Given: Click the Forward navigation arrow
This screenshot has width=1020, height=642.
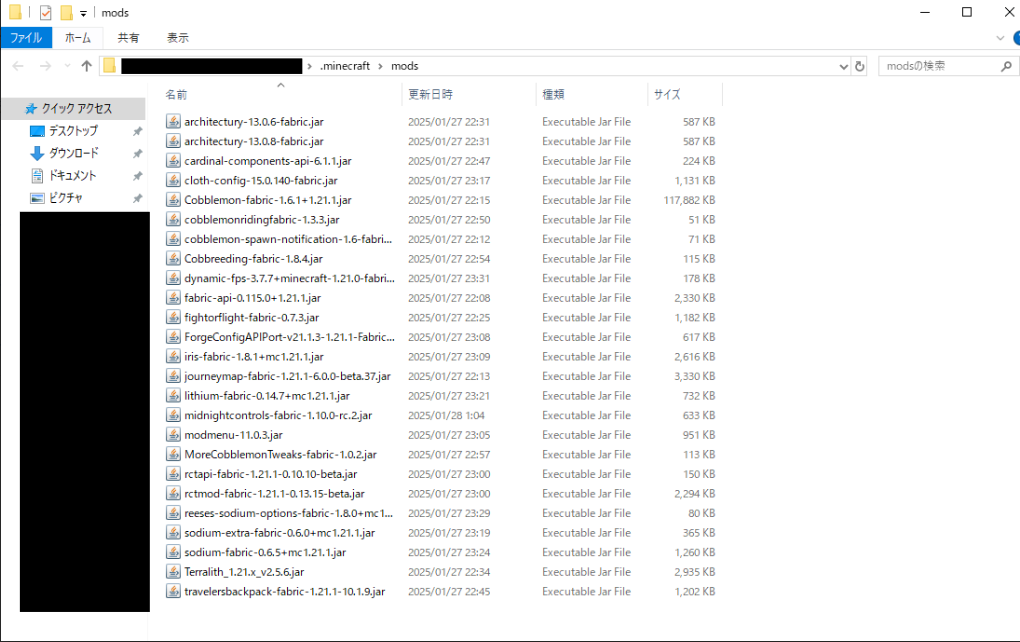Looking at the screenshot, I should click(x=45, y=66).
